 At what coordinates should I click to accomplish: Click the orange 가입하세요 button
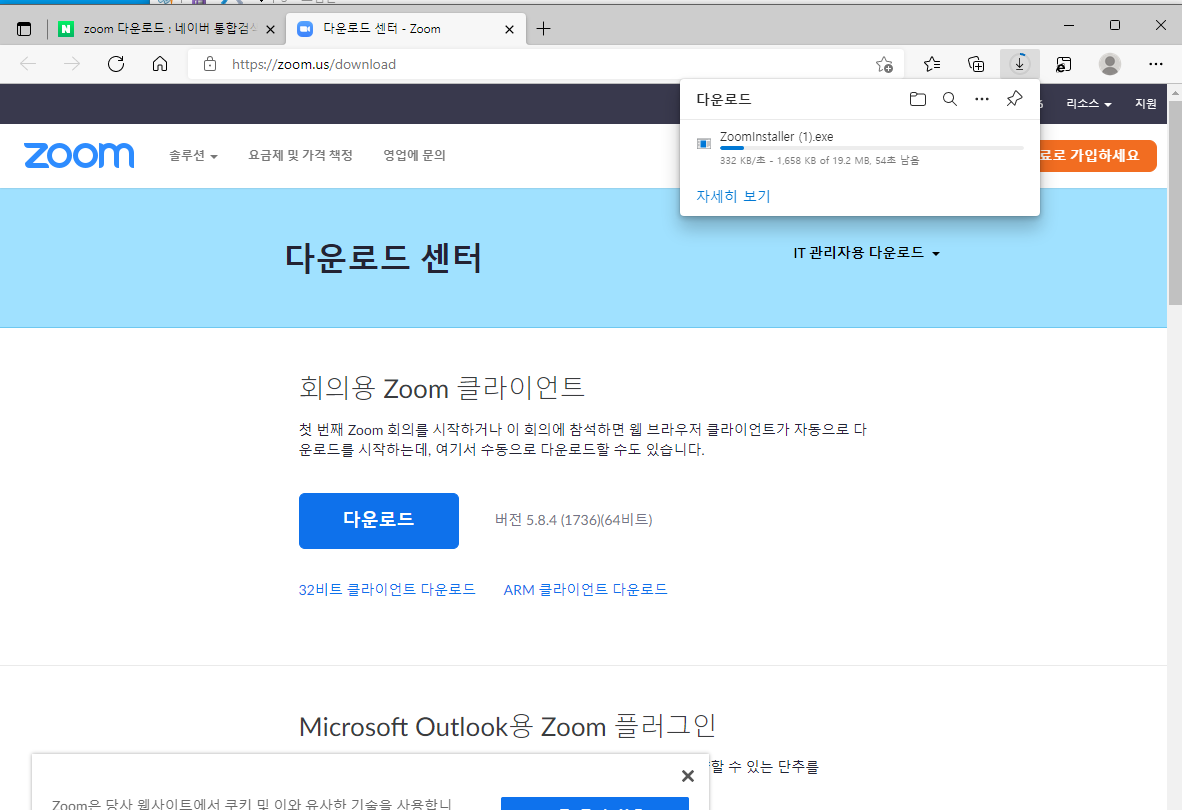point(1098,156)
